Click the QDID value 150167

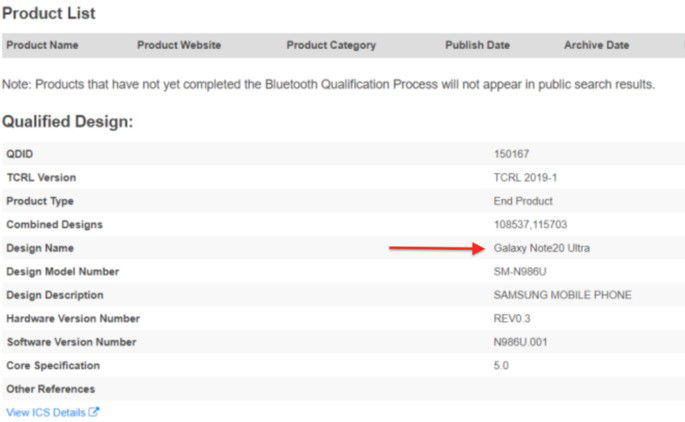click(x=511, y=154)
